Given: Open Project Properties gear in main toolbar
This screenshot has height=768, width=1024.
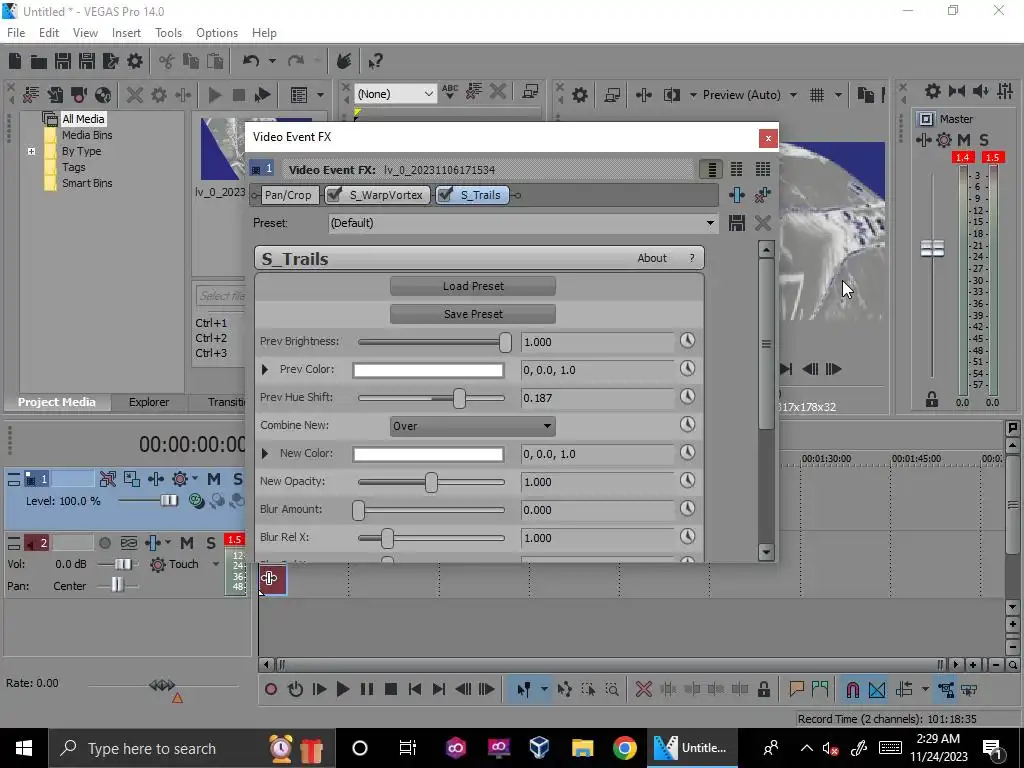Looking at the screenshot, I should (x=135, y=61).
